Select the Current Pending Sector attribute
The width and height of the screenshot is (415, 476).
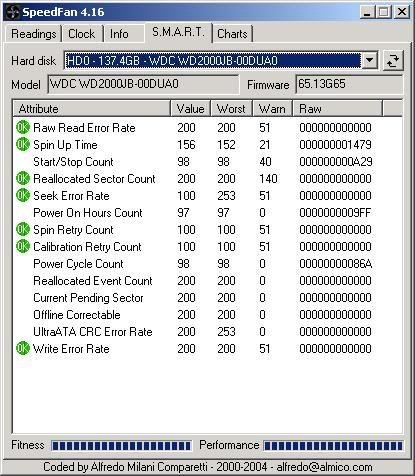tap(88, 298)
